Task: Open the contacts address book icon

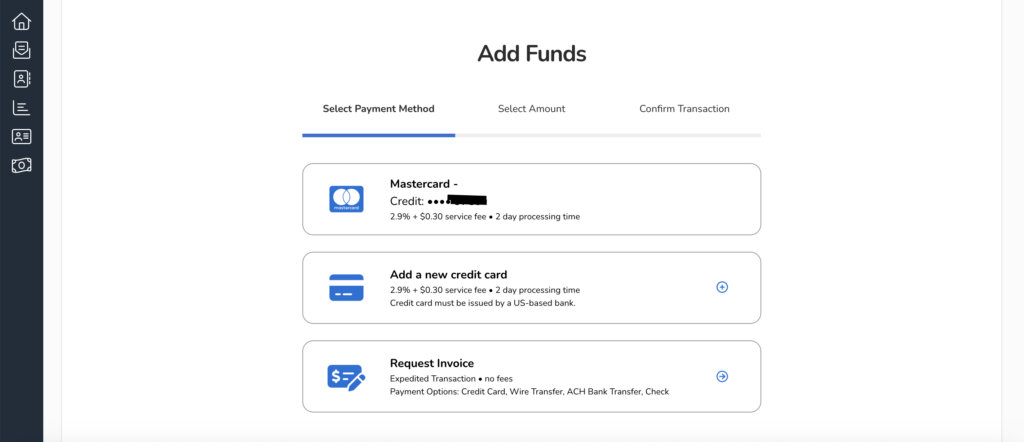Action: [21, 79]
